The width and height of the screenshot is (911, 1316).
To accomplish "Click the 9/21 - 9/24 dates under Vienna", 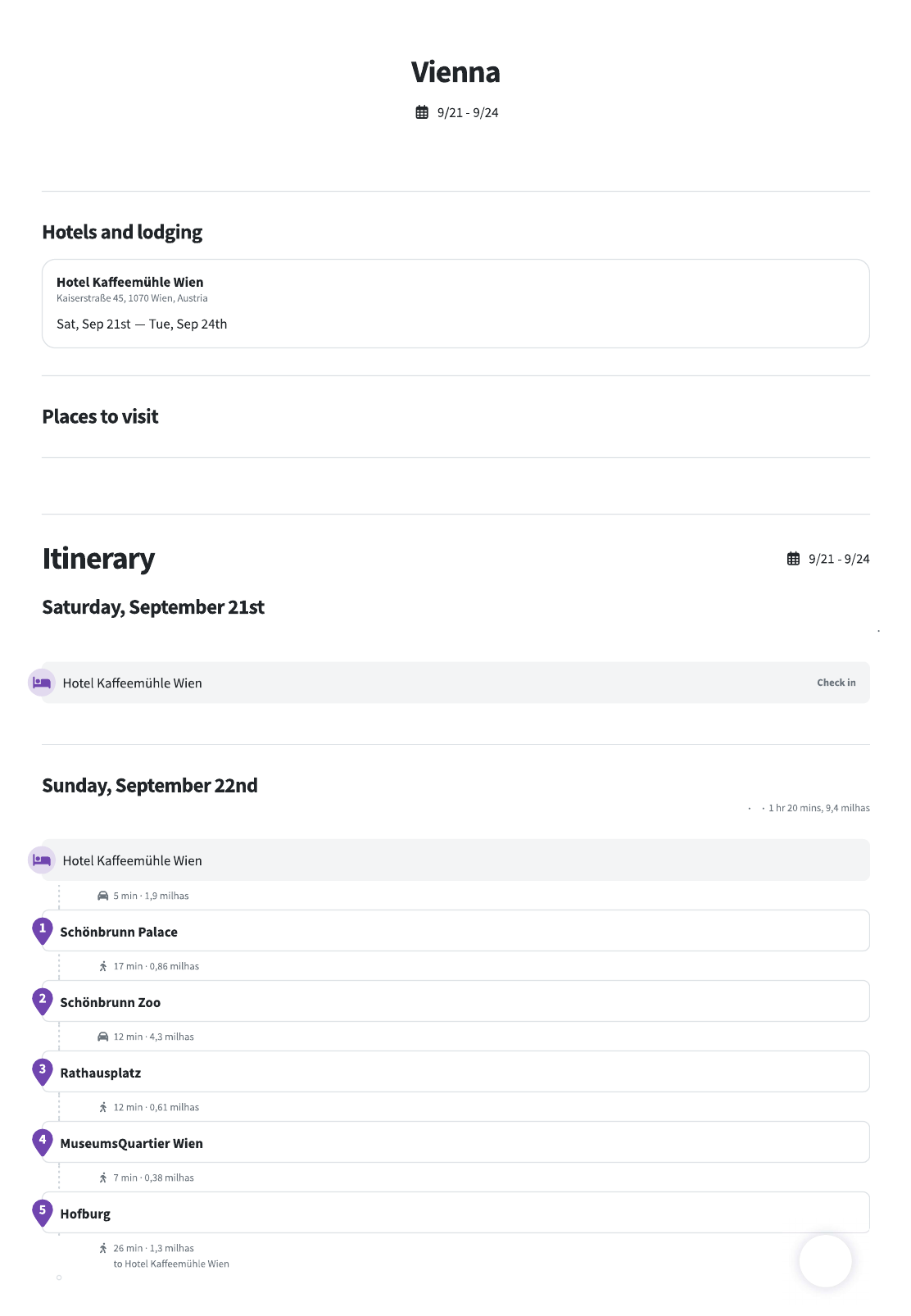I will click(x=467, y=112).
